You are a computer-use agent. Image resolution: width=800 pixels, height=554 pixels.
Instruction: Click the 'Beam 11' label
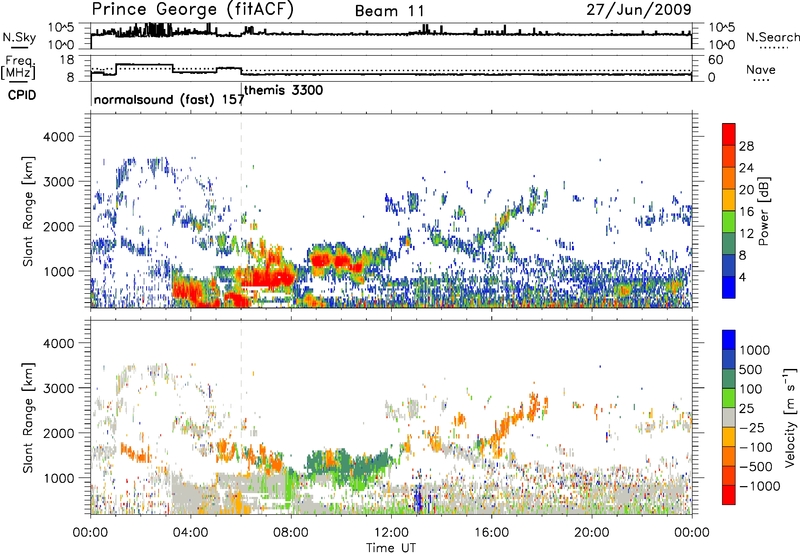[x=390, y=11]
